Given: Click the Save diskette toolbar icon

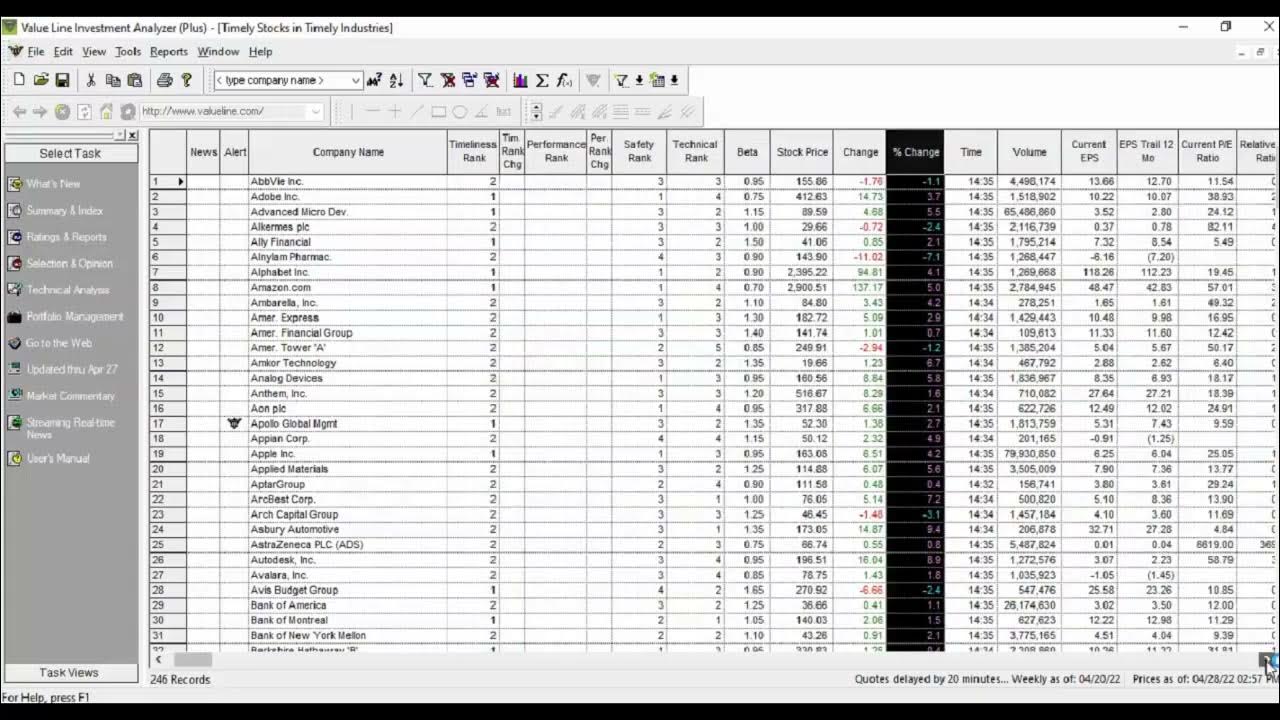Looking at the screenshot, I should (62, 80).
